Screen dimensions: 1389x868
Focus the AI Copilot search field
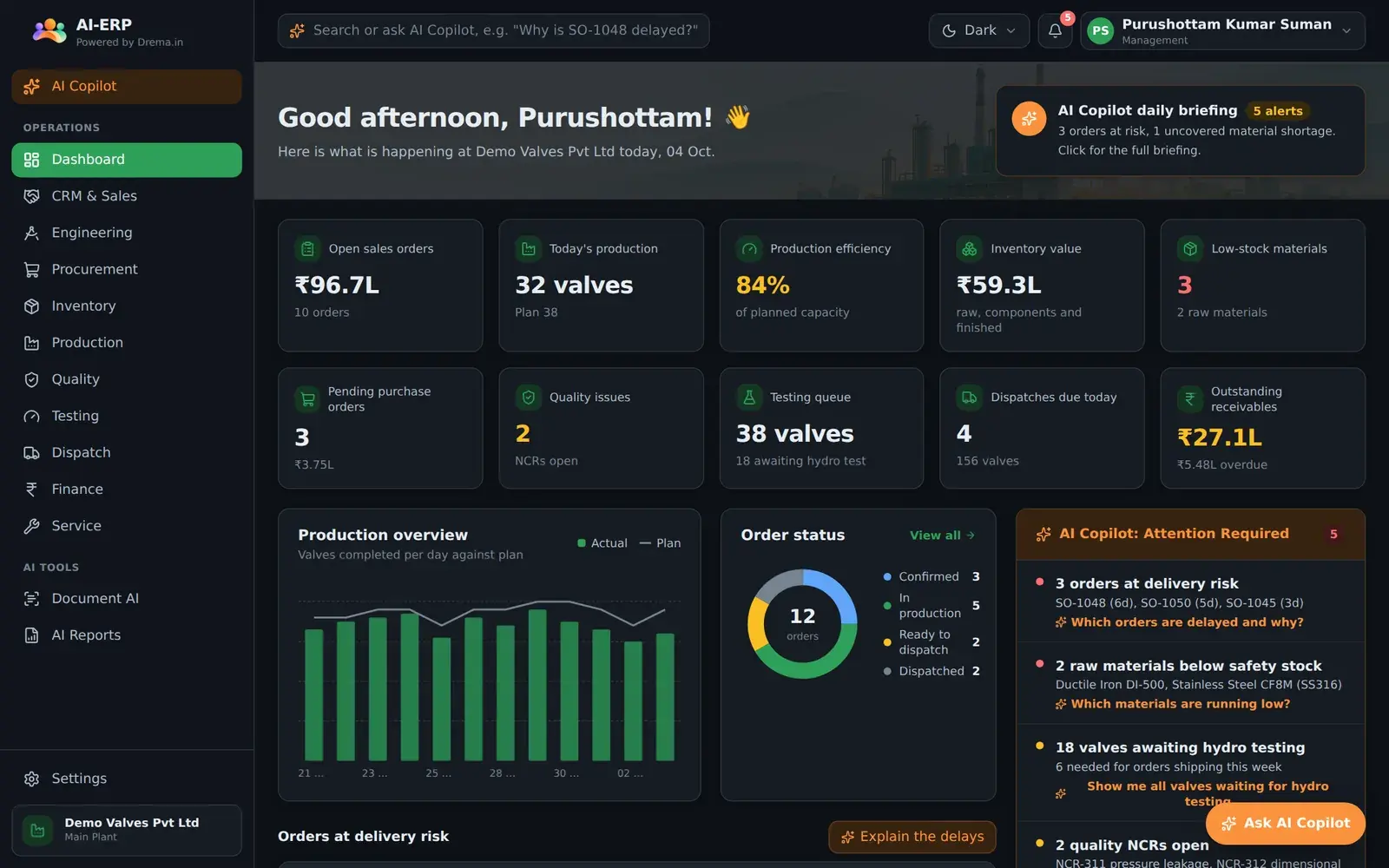point(493,31)
